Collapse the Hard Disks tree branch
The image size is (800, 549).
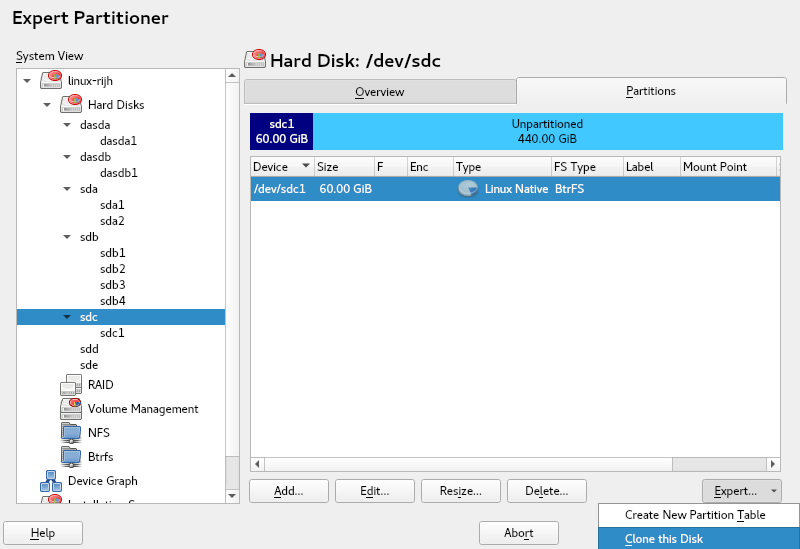(46, 104)
